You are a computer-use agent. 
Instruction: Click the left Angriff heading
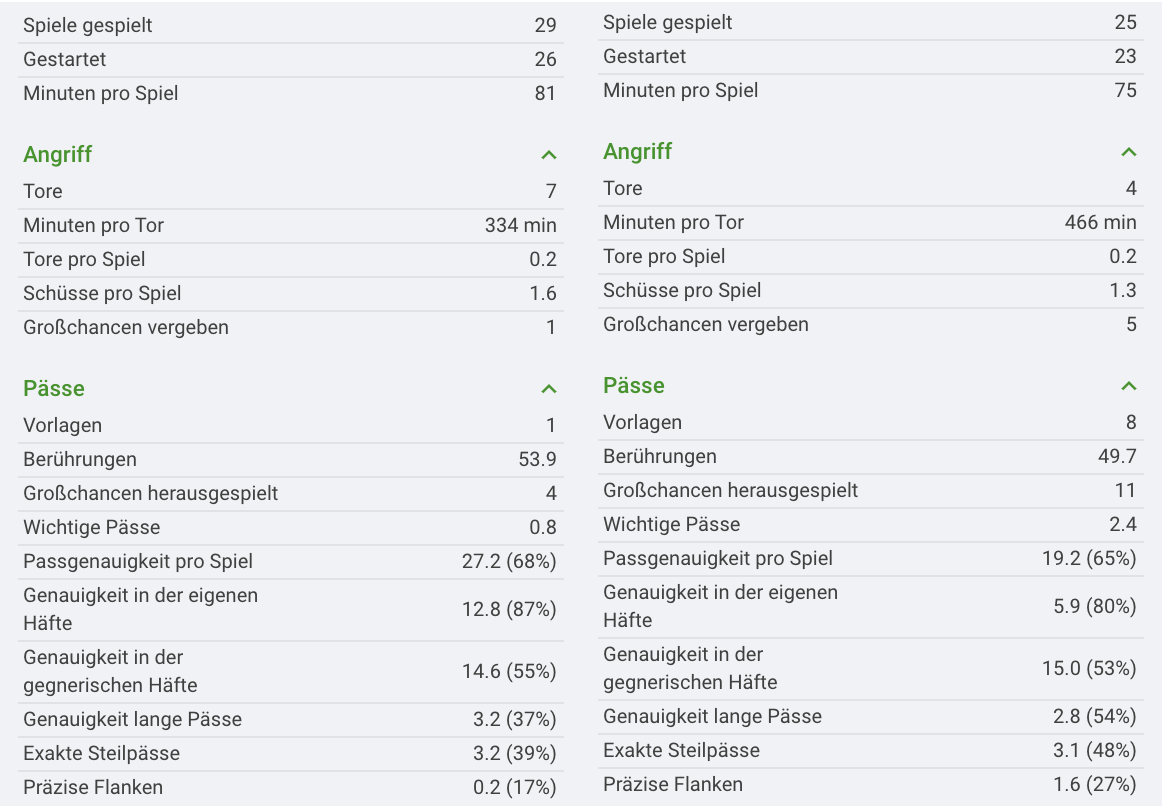[58, 154]
